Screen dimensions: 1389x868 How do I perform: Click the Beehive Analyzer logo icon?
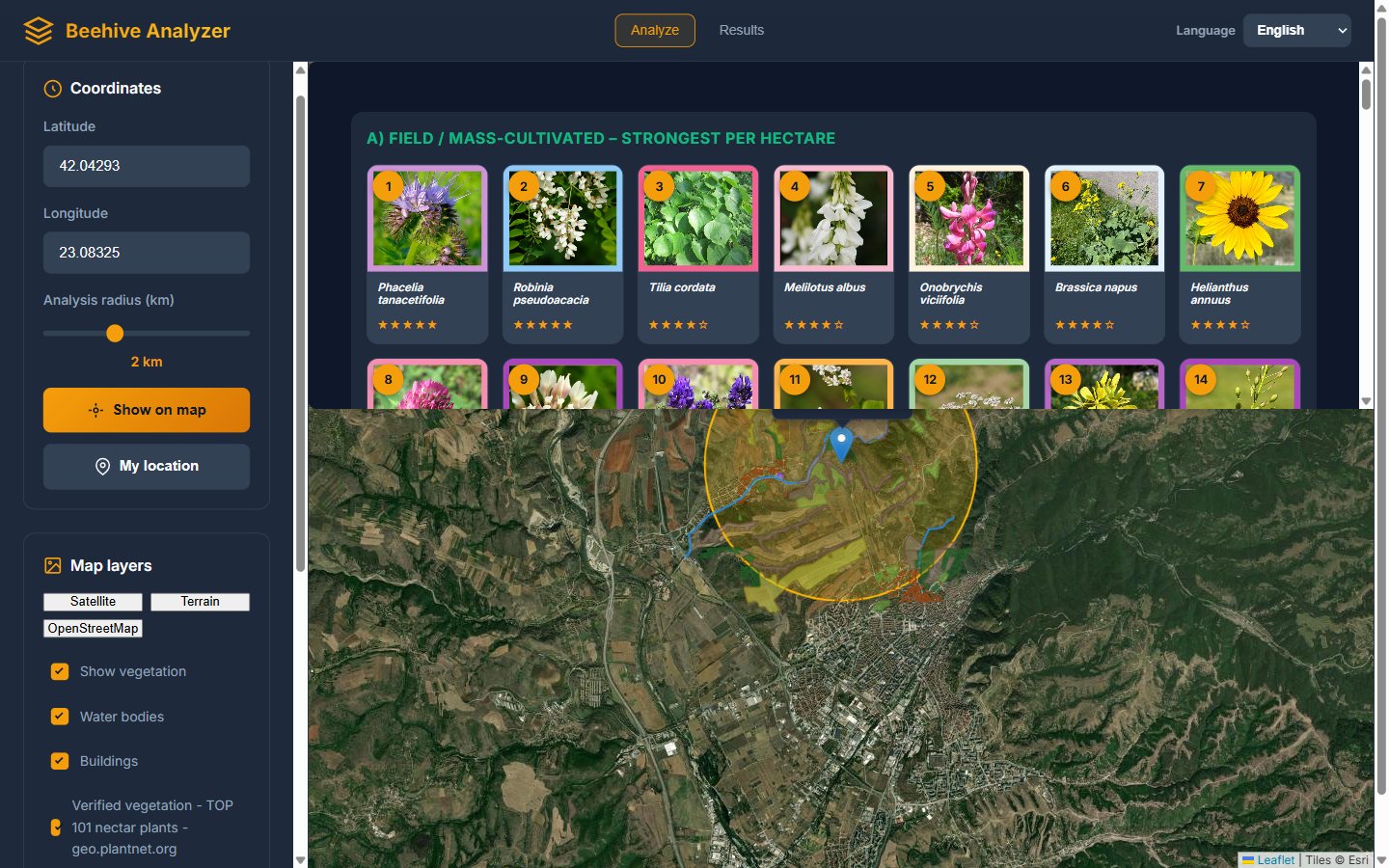(39, 31)
